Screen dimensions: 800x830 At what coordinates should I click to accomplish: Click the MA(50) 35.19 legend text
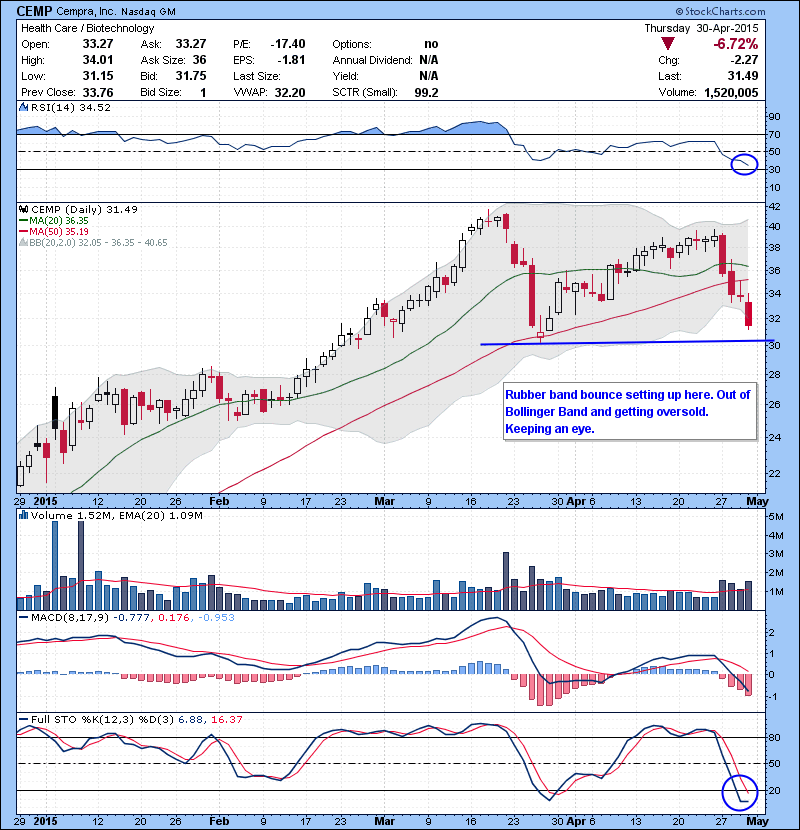(x=59, y=232)
